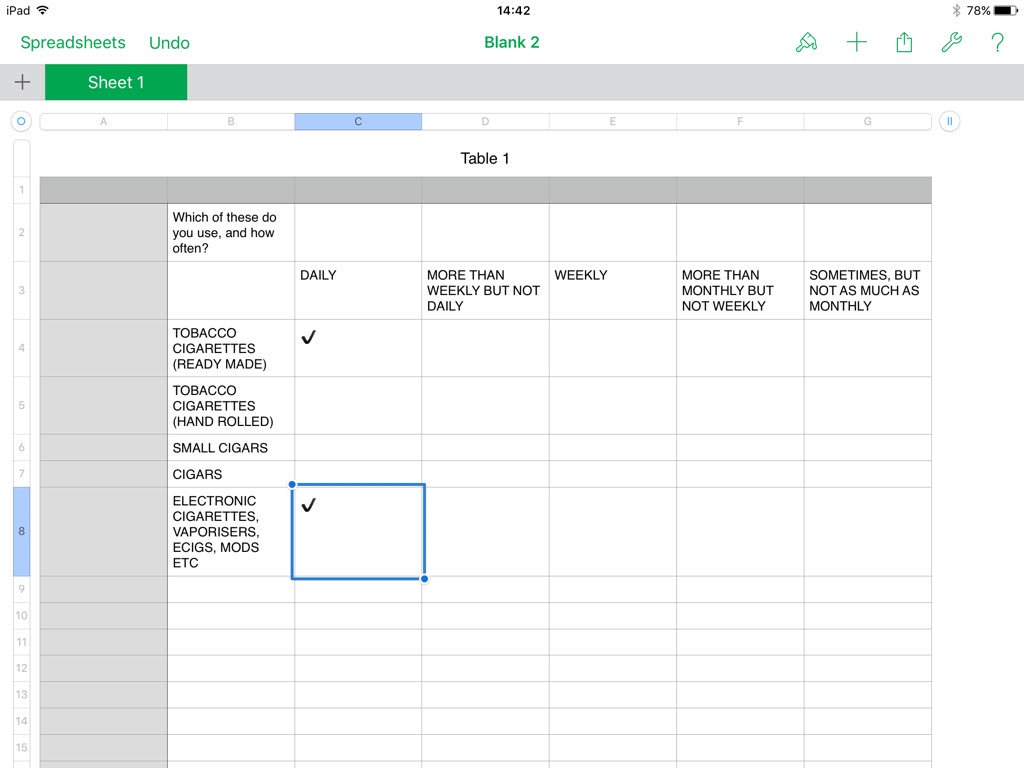
Task: Select checkmark cell in ready made row
Action: 358,348
